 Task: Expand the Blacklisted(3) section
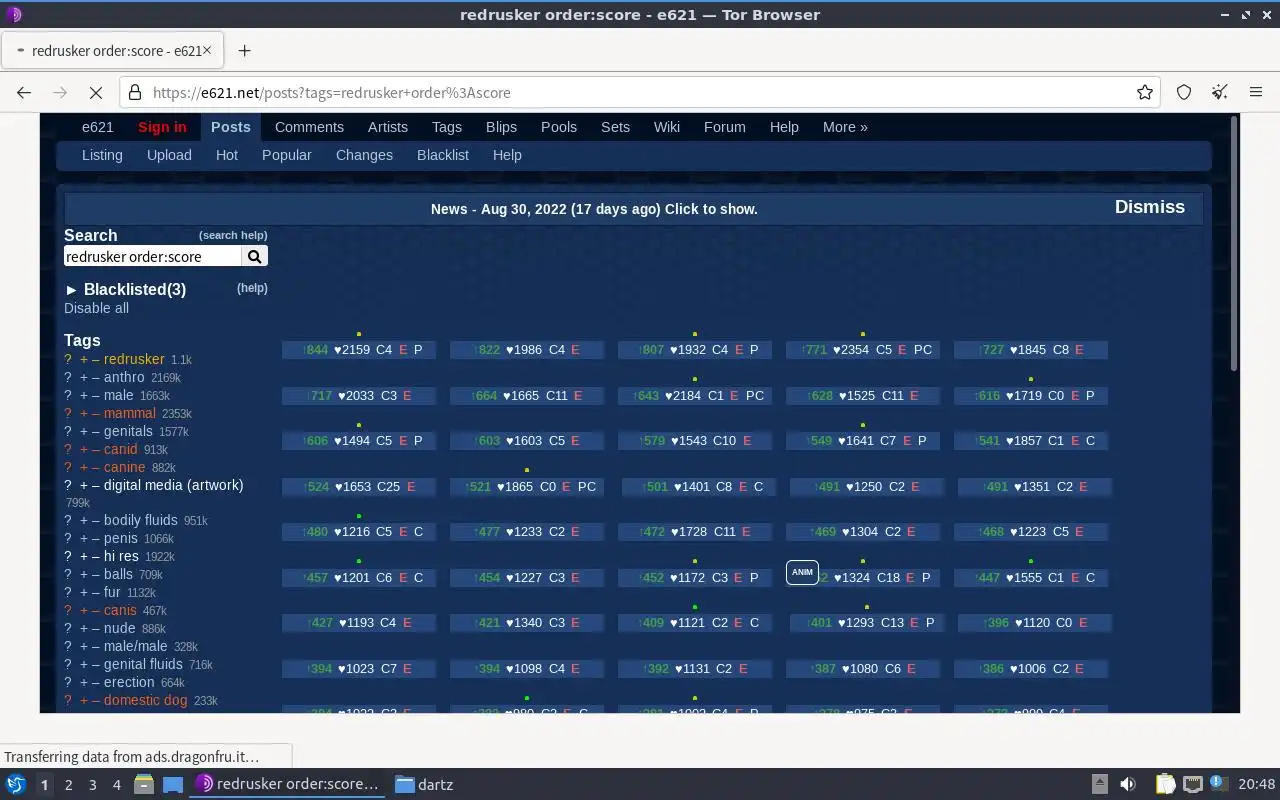pyautogui.click(x=125, y=289)
